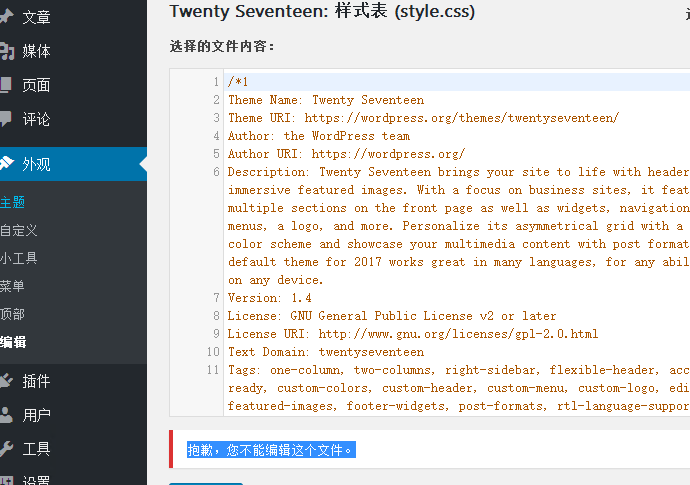This screenshot has width=690, height=485.
Task: Open 菜单 menus submenu link
Action: [12, 286]
